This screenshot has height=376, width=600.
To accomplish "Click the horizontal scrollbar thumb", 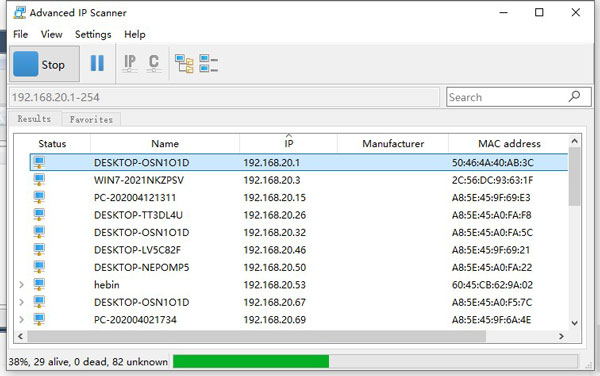I will click(256, 336).
